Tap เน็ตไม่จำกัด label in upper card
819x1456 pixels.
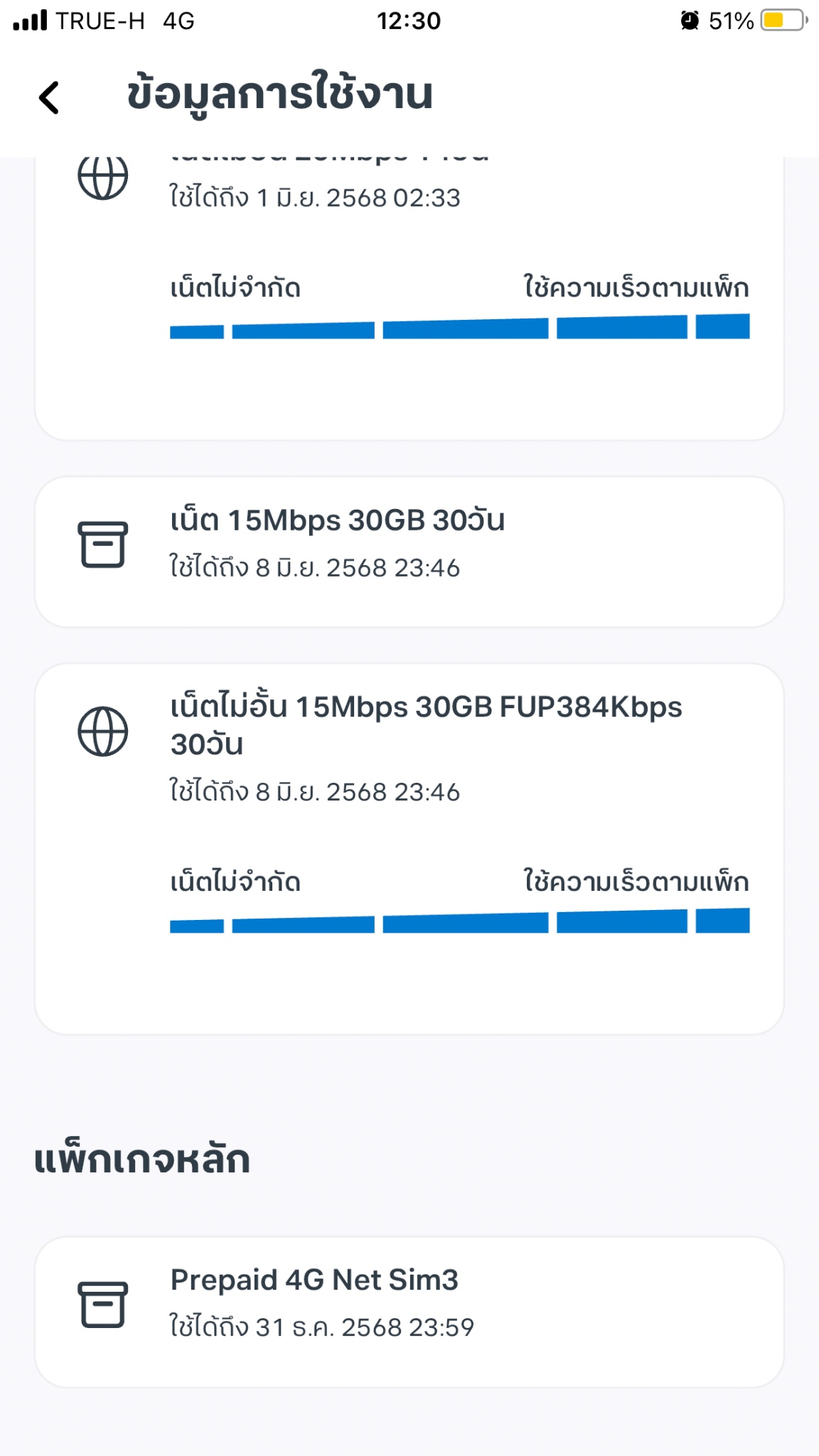click(235, 288)
